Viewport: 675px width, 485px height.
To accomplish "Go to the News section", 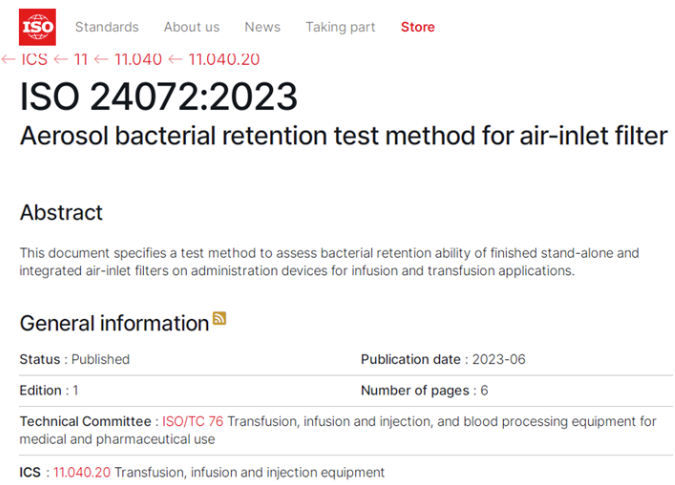I will coord(263,27).
